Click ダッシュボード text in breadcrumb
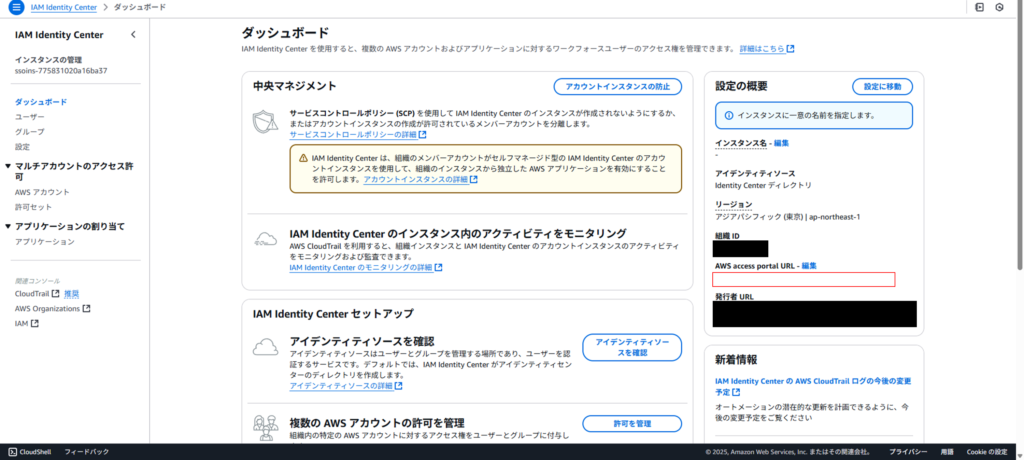Screen dimensions: 1024x460 point(139,7)
